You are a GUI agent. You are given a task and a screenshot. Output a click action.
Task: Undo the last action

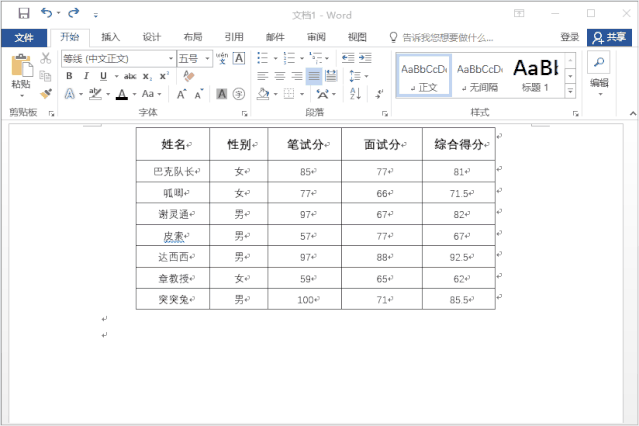[x=46, y=14]
